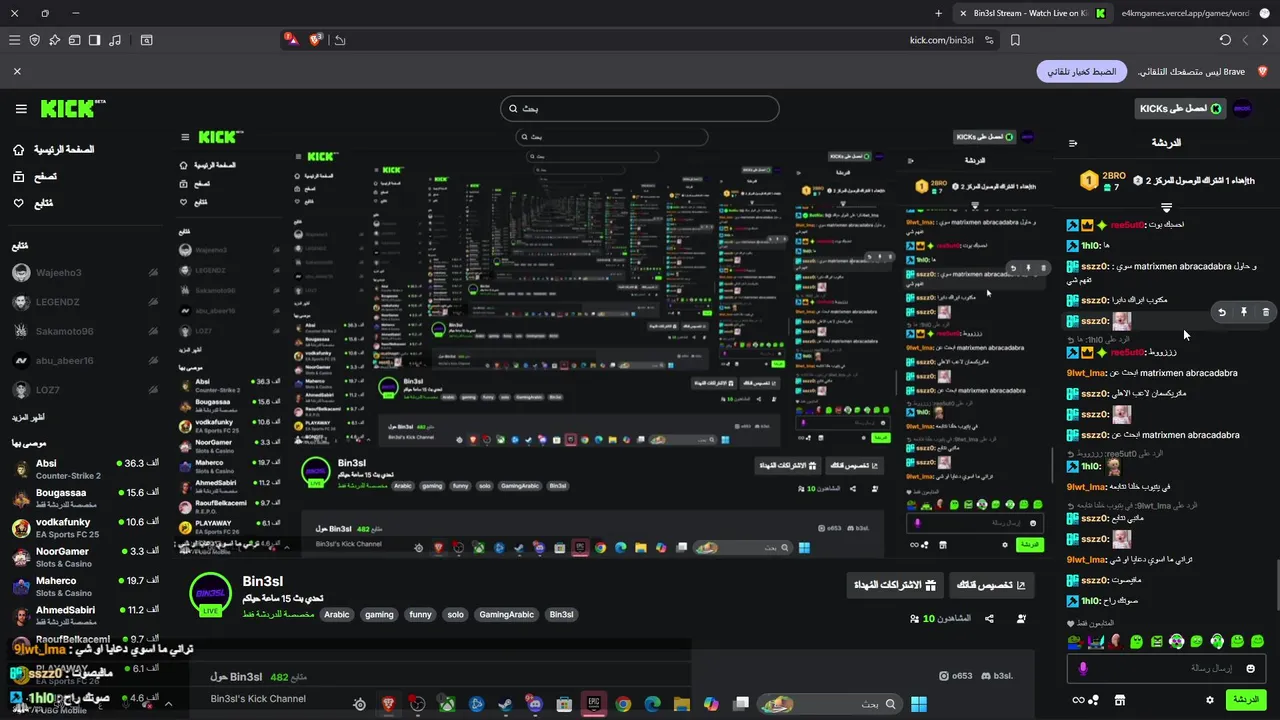Open the Kick sidebar hamburger menu
This screenshot has width=1280, height=720.
pyautogui.click(x=21, y=109)
